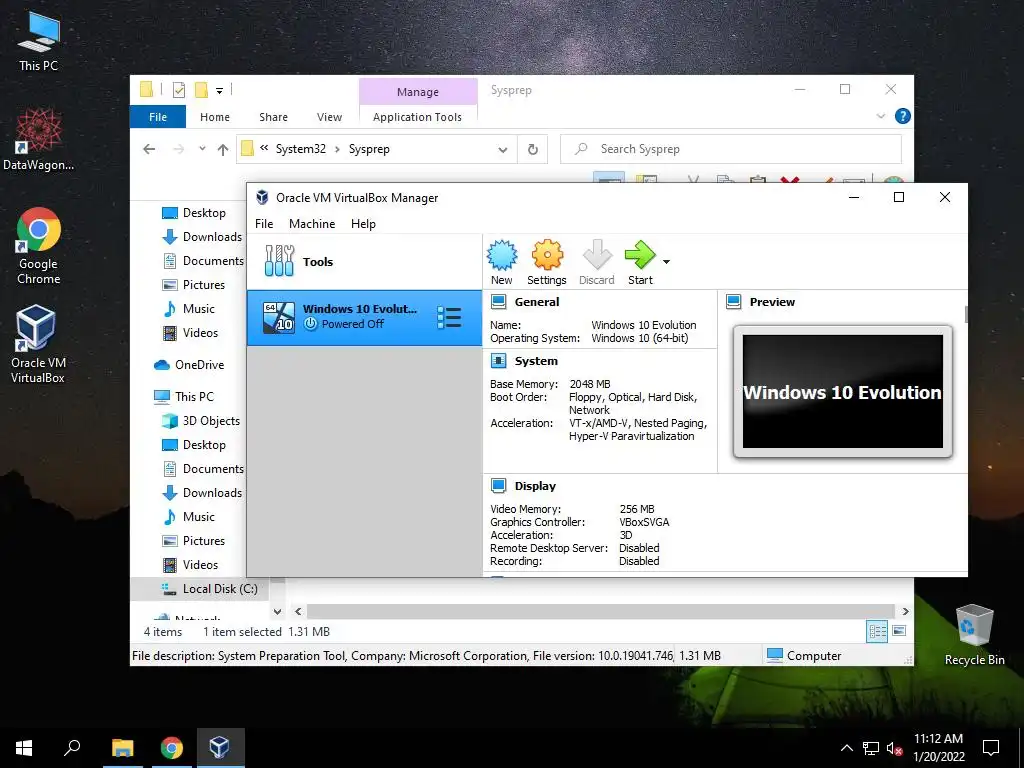Image resolution: width=1024 pixels, height=768 pixels.
Task: Open Home ribbon tab in Explorer
Action: (x=215, y=117)
